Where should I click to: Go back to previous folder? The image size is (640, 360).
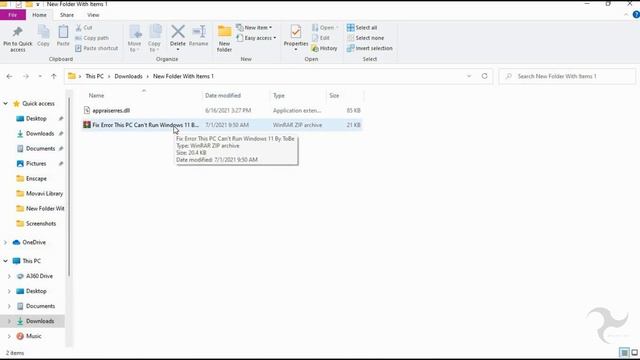pos(9,76)
